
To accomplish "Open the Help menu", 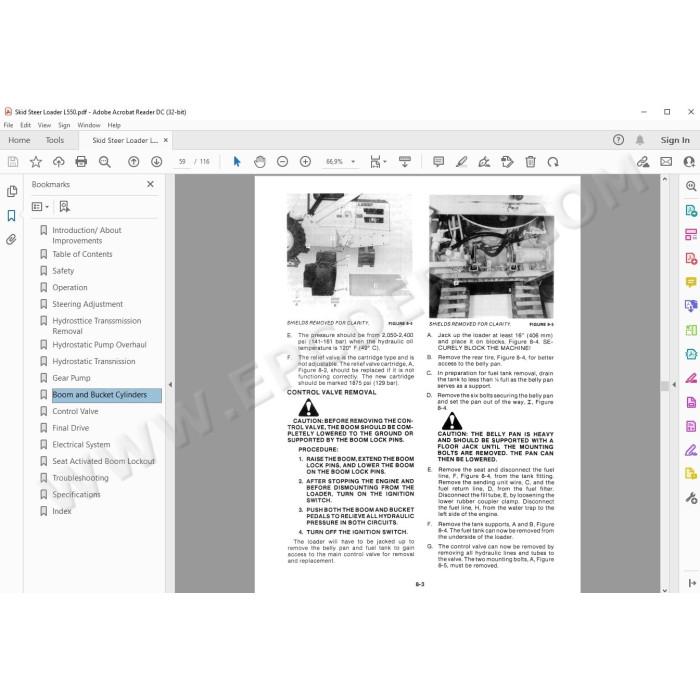I will (114, 125).
